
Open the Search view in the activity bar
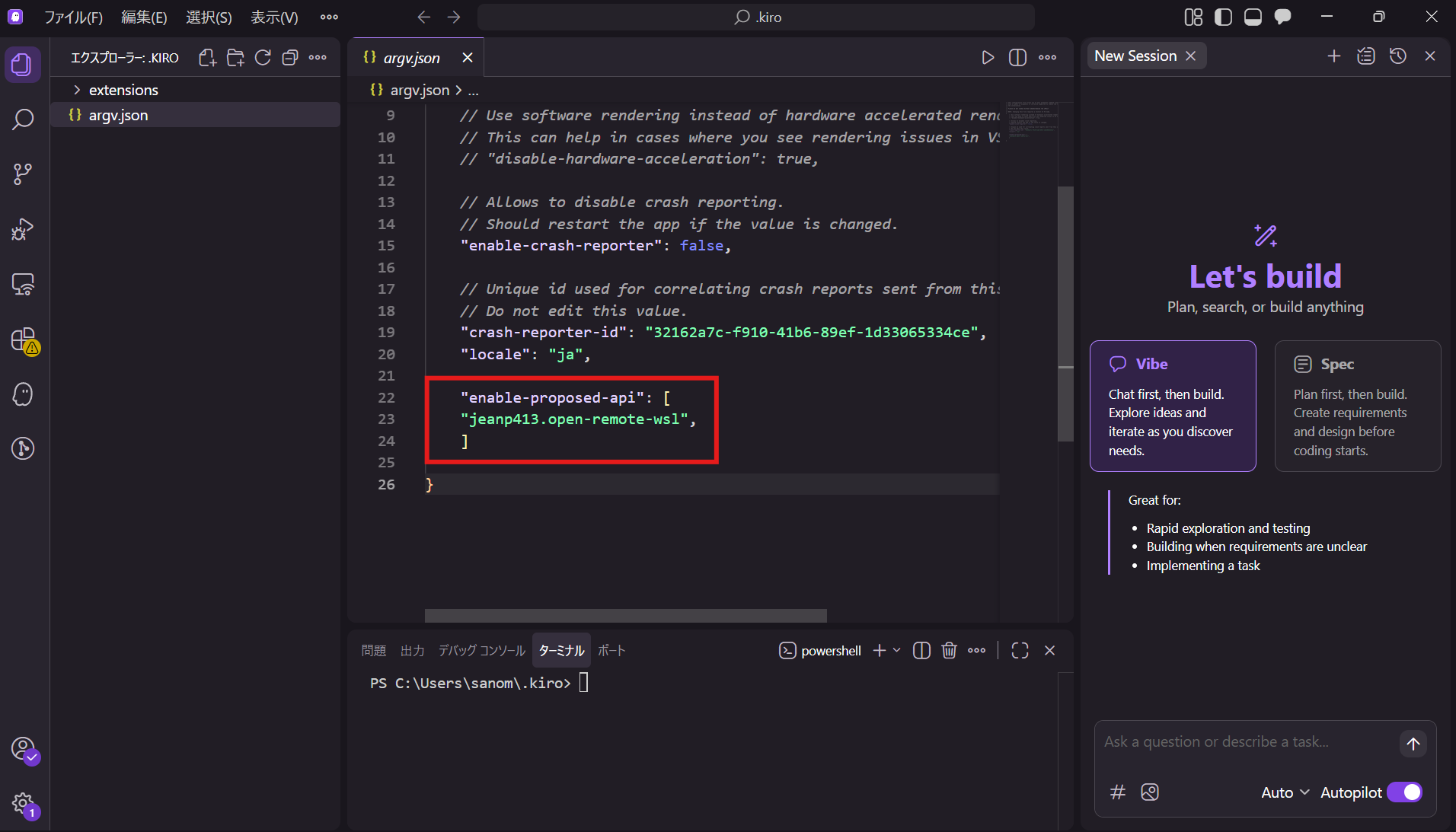22,120
